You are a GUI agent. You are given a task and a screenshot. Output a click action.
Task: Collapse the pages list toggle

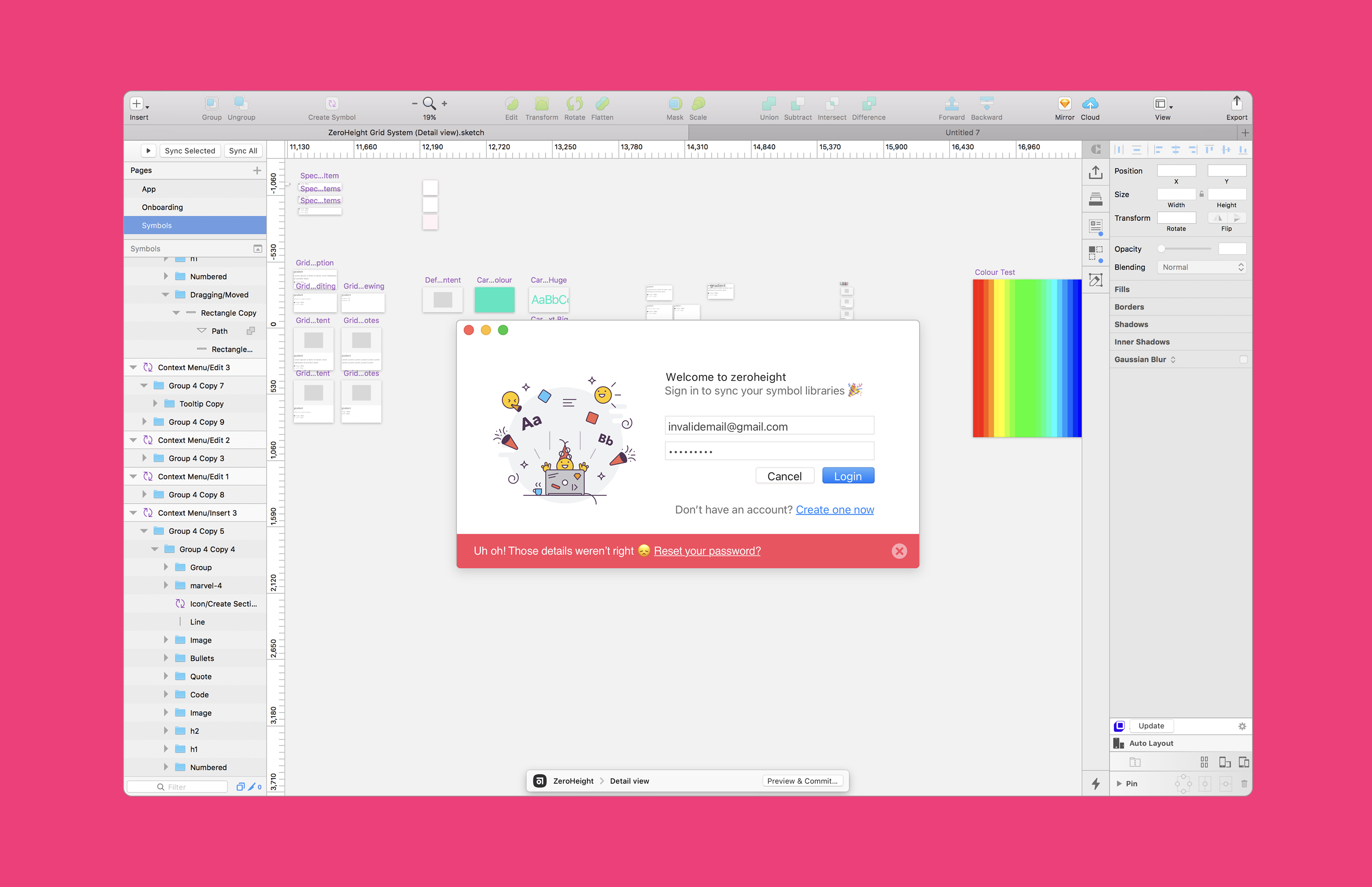pyautogui.click(x=257, y=249)
